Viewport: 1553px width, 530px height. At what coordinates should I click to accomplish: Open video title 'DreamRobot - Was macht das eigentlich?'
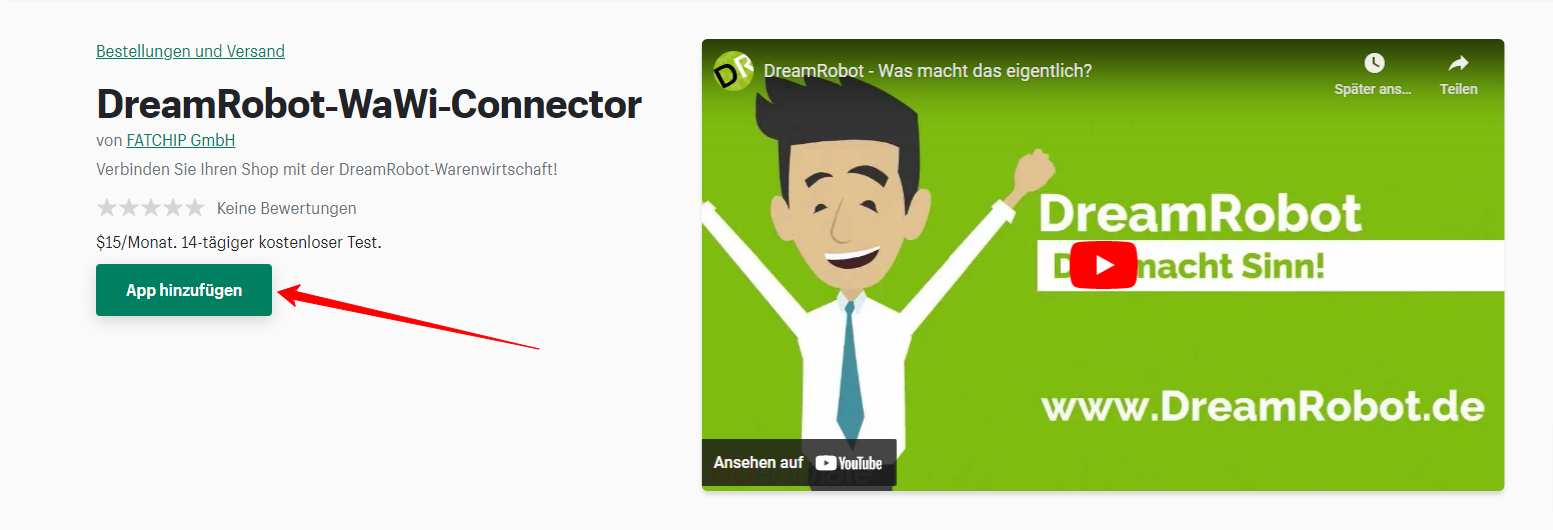pyautogui.click(x=927, y=71)
